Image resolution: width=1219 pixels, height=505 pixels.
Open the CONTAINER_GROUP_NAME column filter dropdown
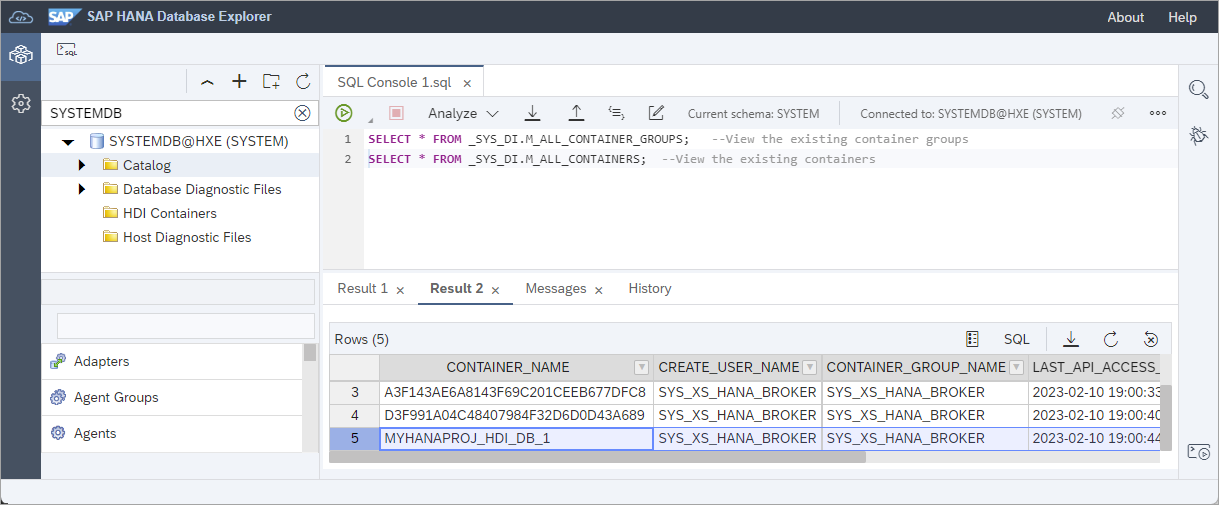click(x=1016, y=367)
